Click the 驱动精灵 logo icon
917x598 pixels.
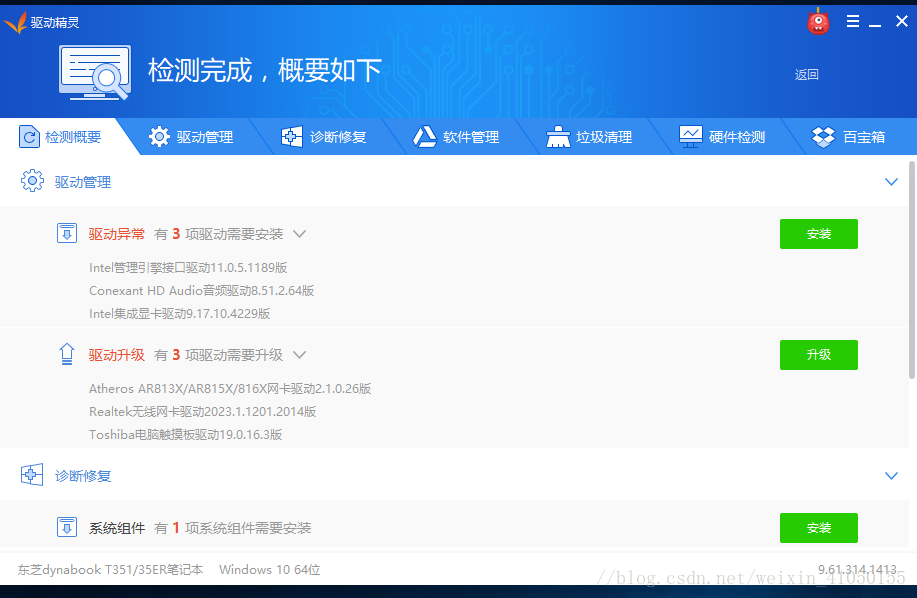15,22
